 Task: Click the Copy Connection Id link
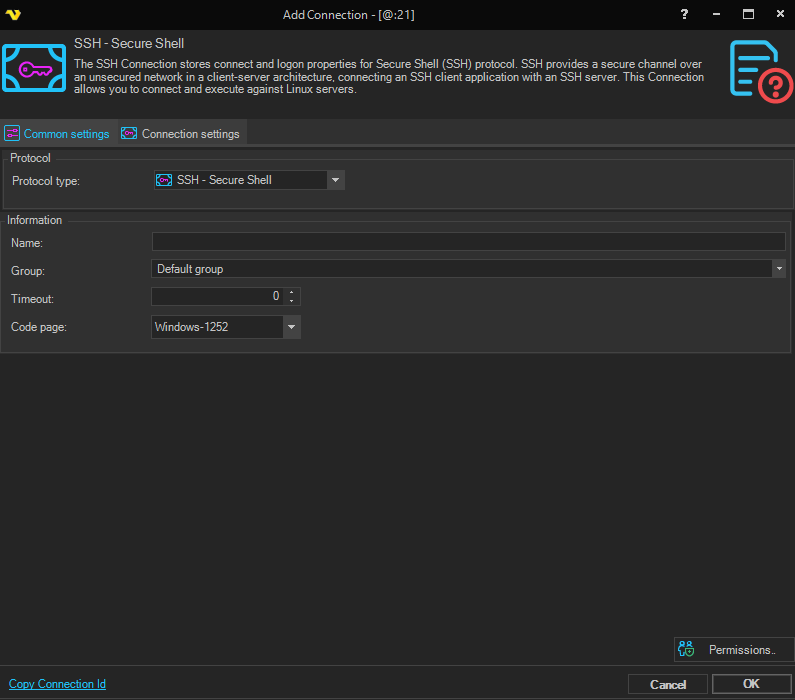pos(57,684)
